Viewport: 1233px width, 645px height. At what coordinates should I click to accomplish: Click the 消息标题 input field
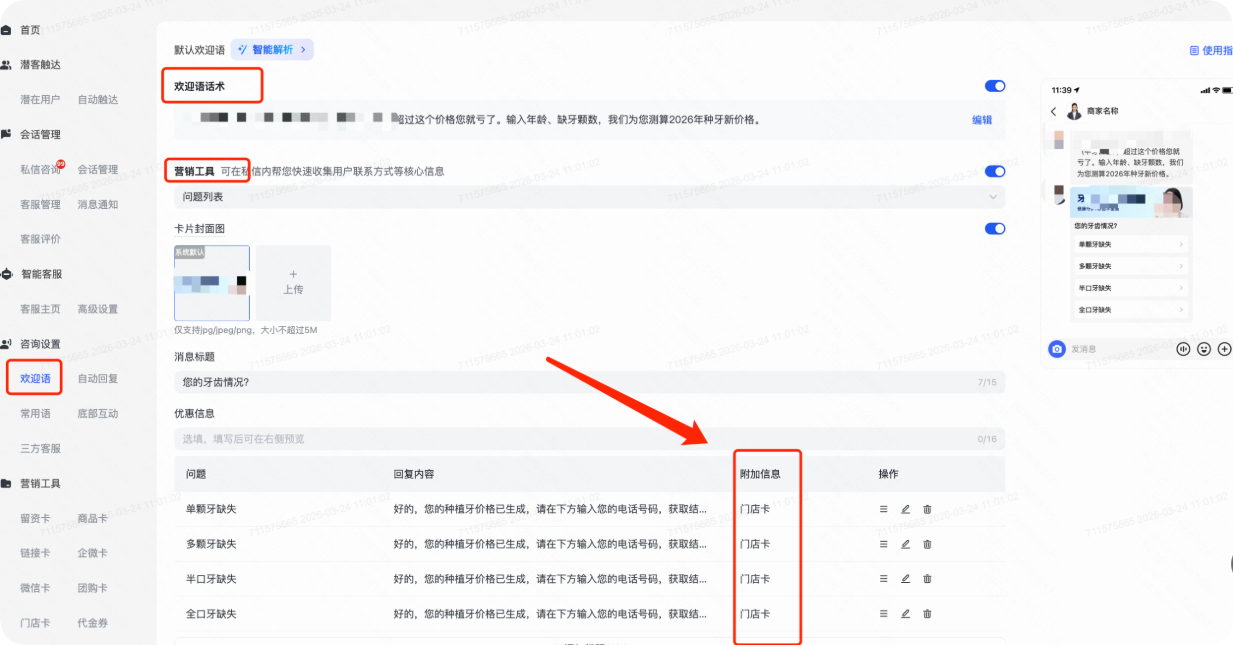pyautogui.click(x=590, y=382)
